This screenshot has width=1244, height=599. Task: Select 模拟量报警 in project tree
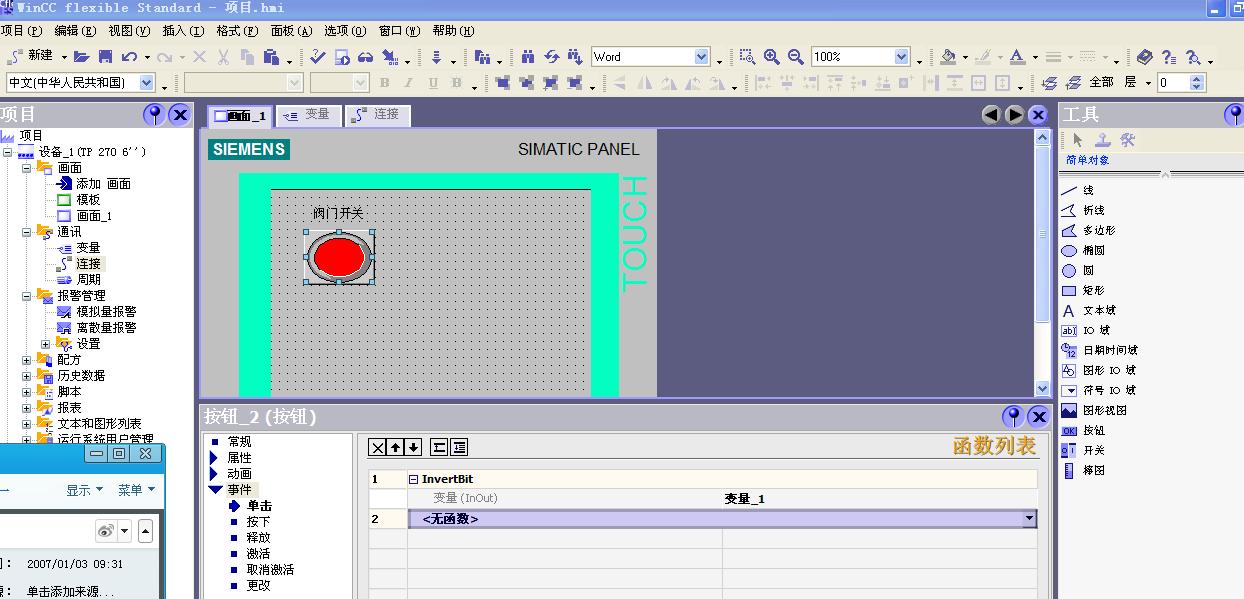click(106, 312)
